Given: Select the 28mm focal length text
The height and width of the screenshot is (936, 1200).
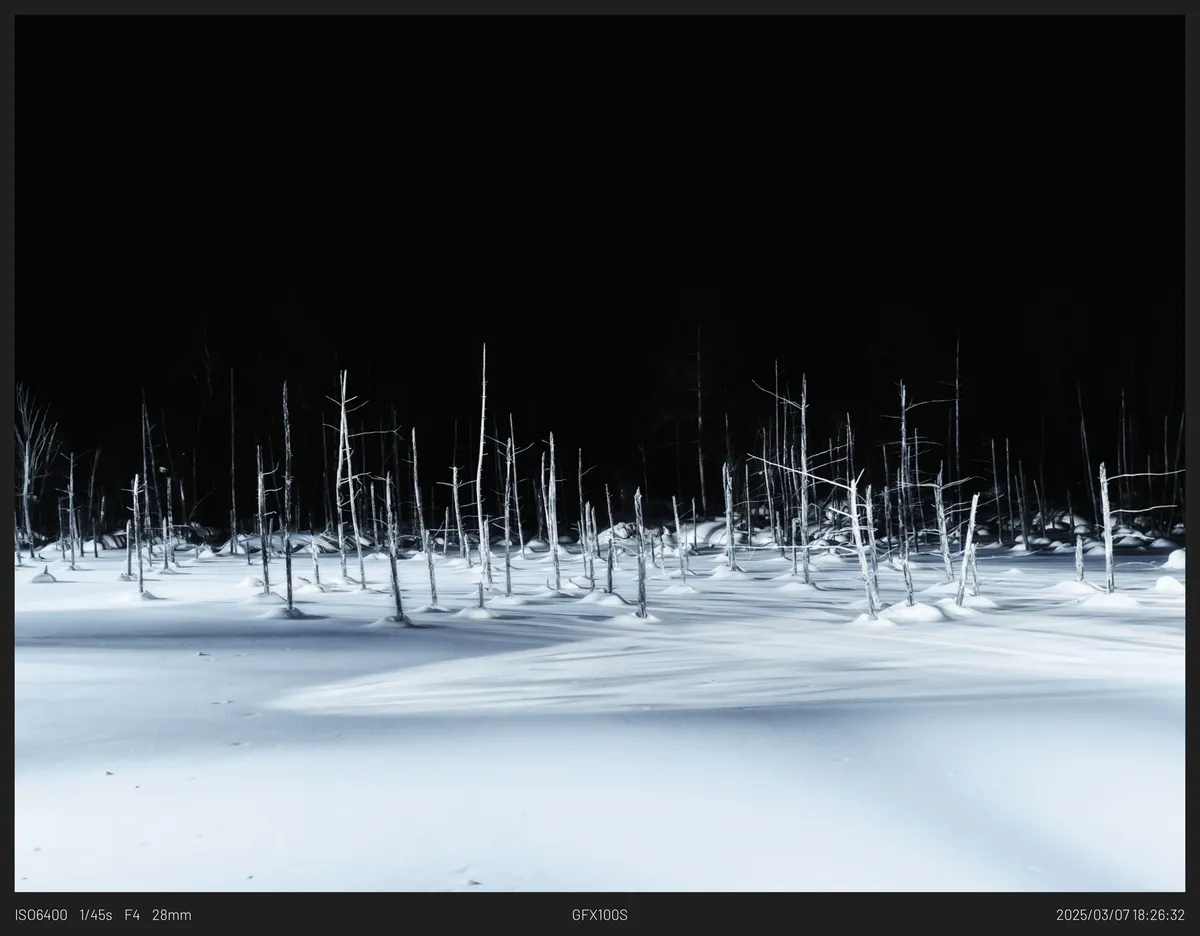Looking at the screenshot, I should coord(172,915).
